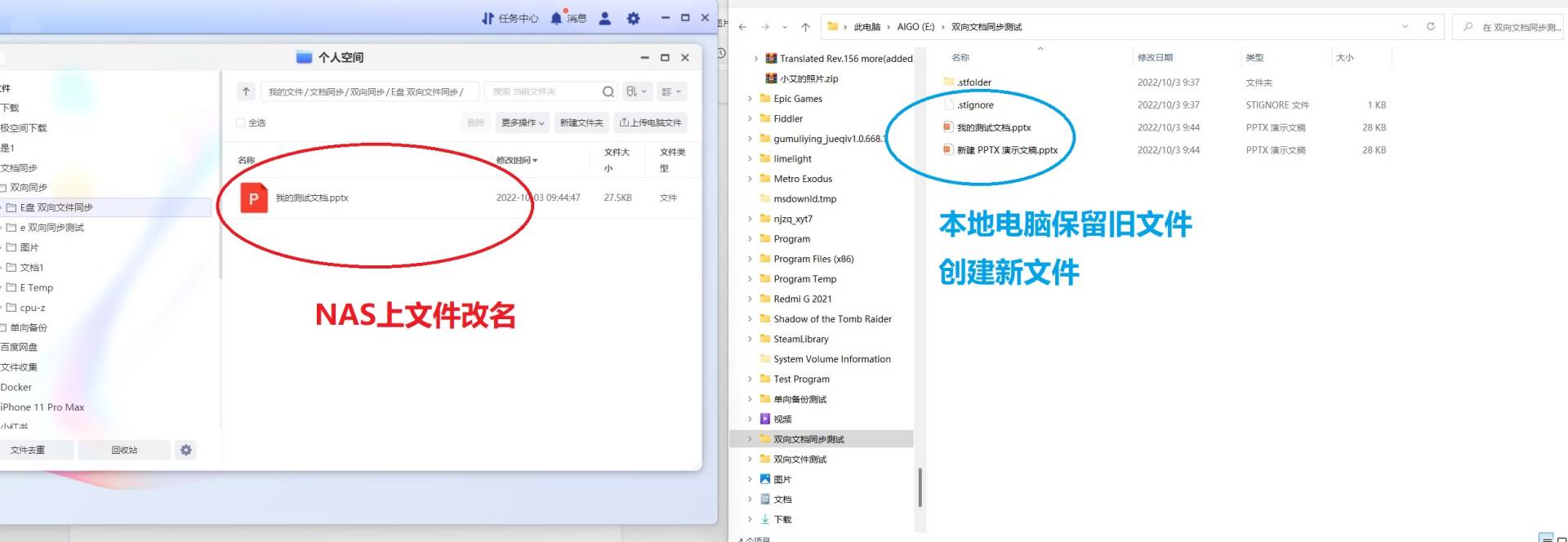The image size is (1568, 542).
Task: Open iPhone 11 Pro Max entry
Action: click(x=42, y=407)
